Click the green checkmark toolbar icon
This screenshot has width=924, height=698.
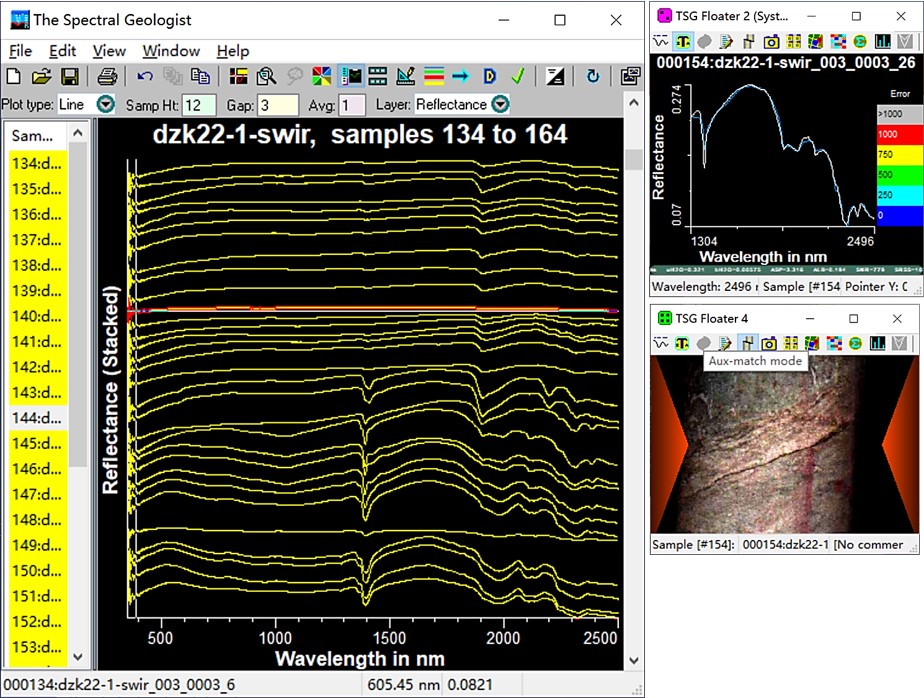tap(518, 76)
